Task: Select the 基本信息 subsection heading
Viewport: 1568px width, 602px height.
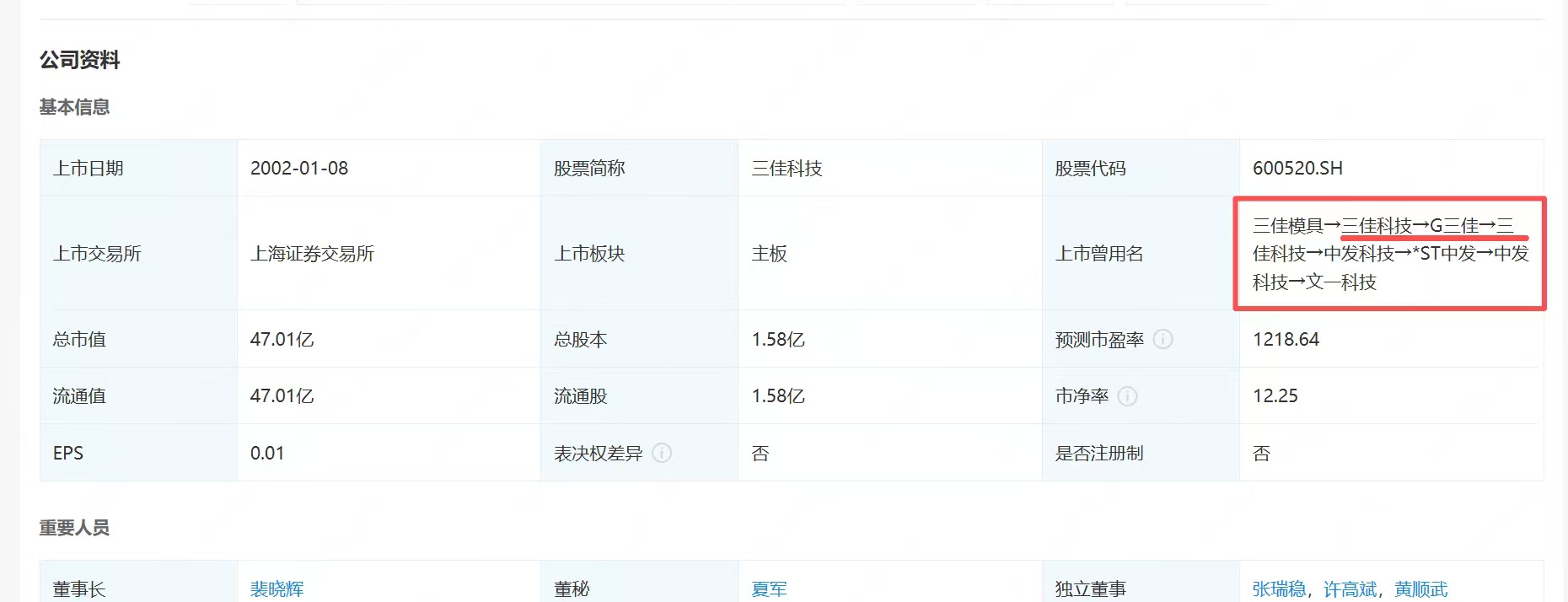Action: [74, 107]
